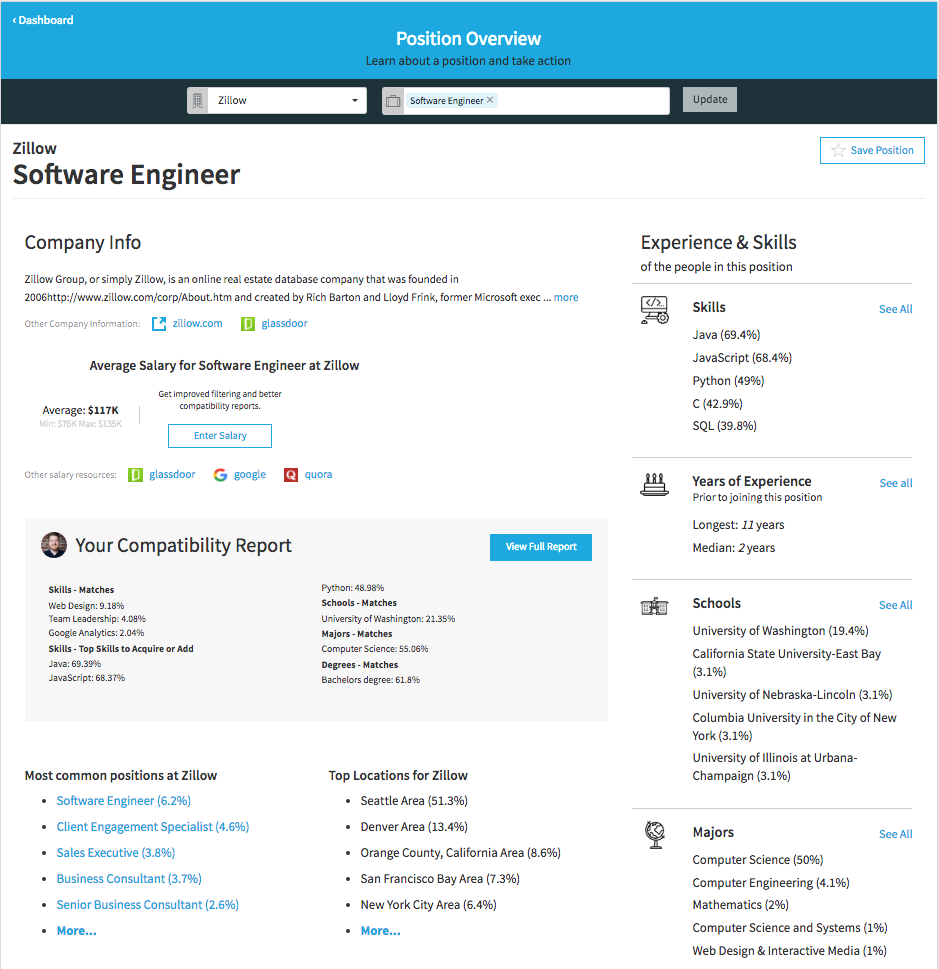Click JavaScript (68.4%) skill entry
The width and height of the screenshot is (939, 969).
[742, 358]
